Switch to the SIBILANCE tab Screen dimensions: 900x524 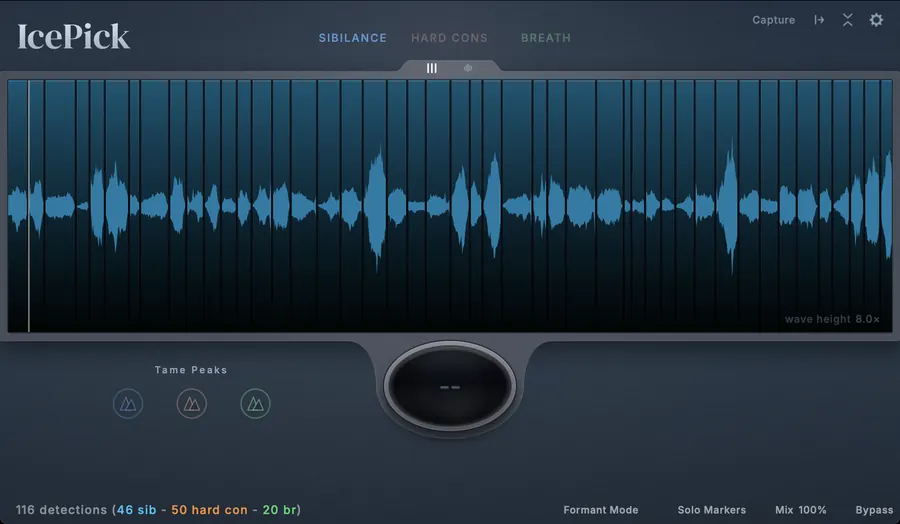coord(352,38)
